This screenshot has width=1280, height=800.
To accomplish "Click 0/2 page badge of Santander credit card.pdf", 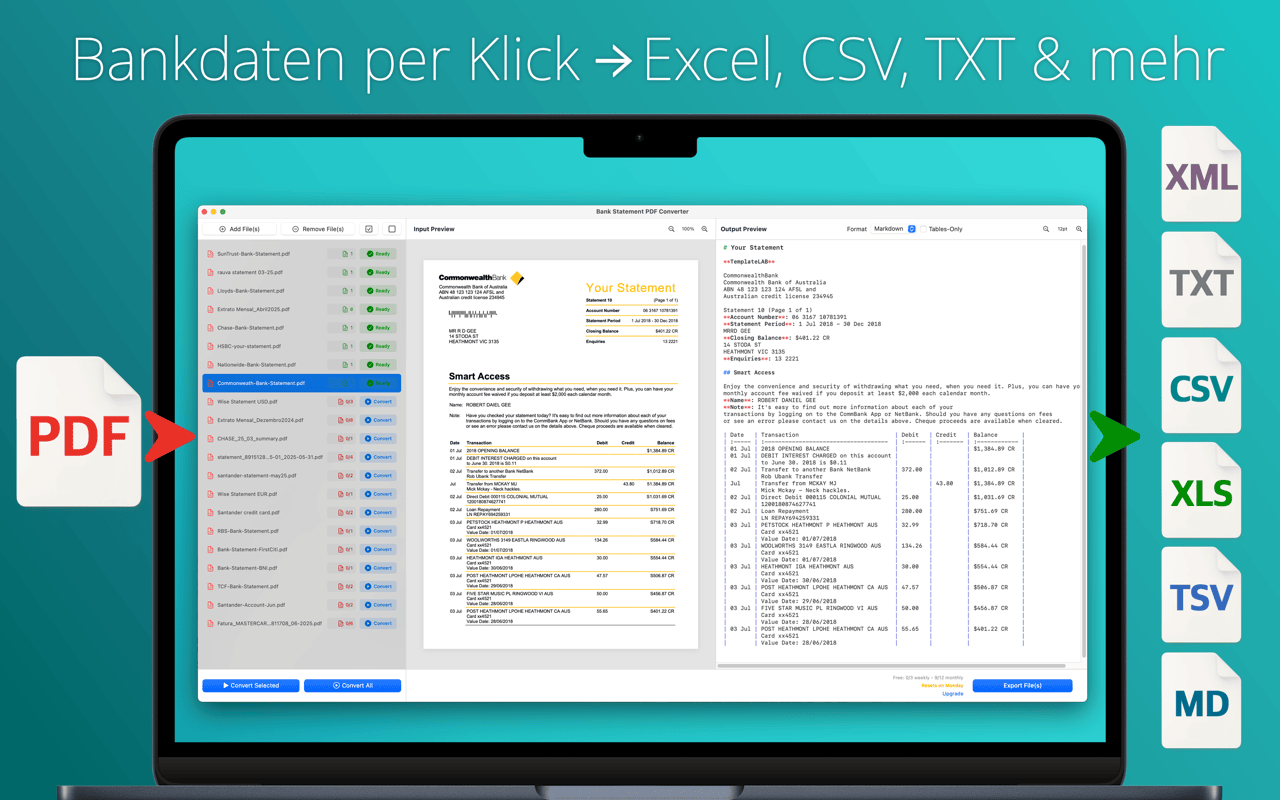I will pos(342,513).
